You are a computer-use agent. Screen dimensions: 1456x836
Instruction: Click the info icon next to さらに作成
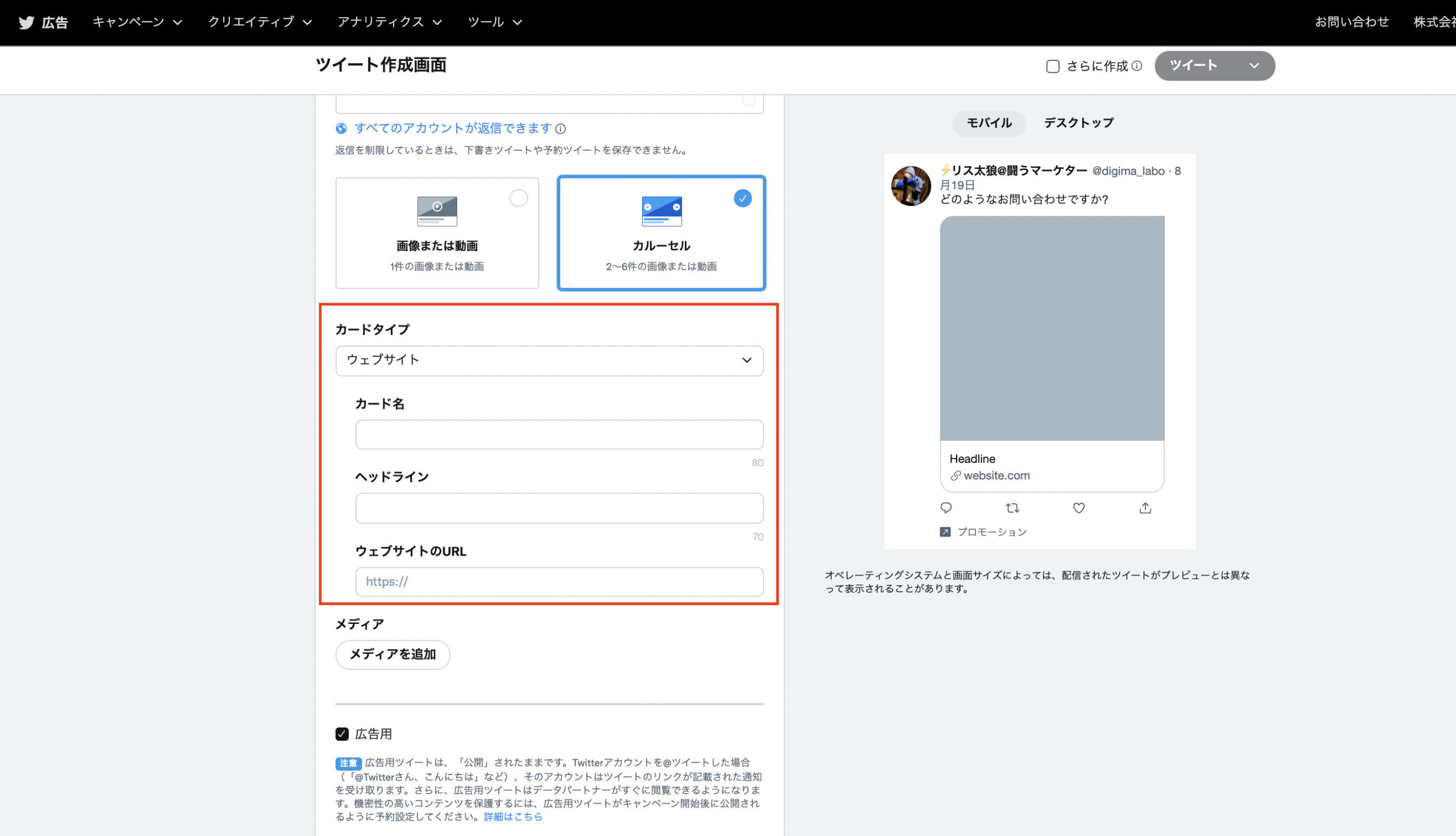[x=1136, y=66]
